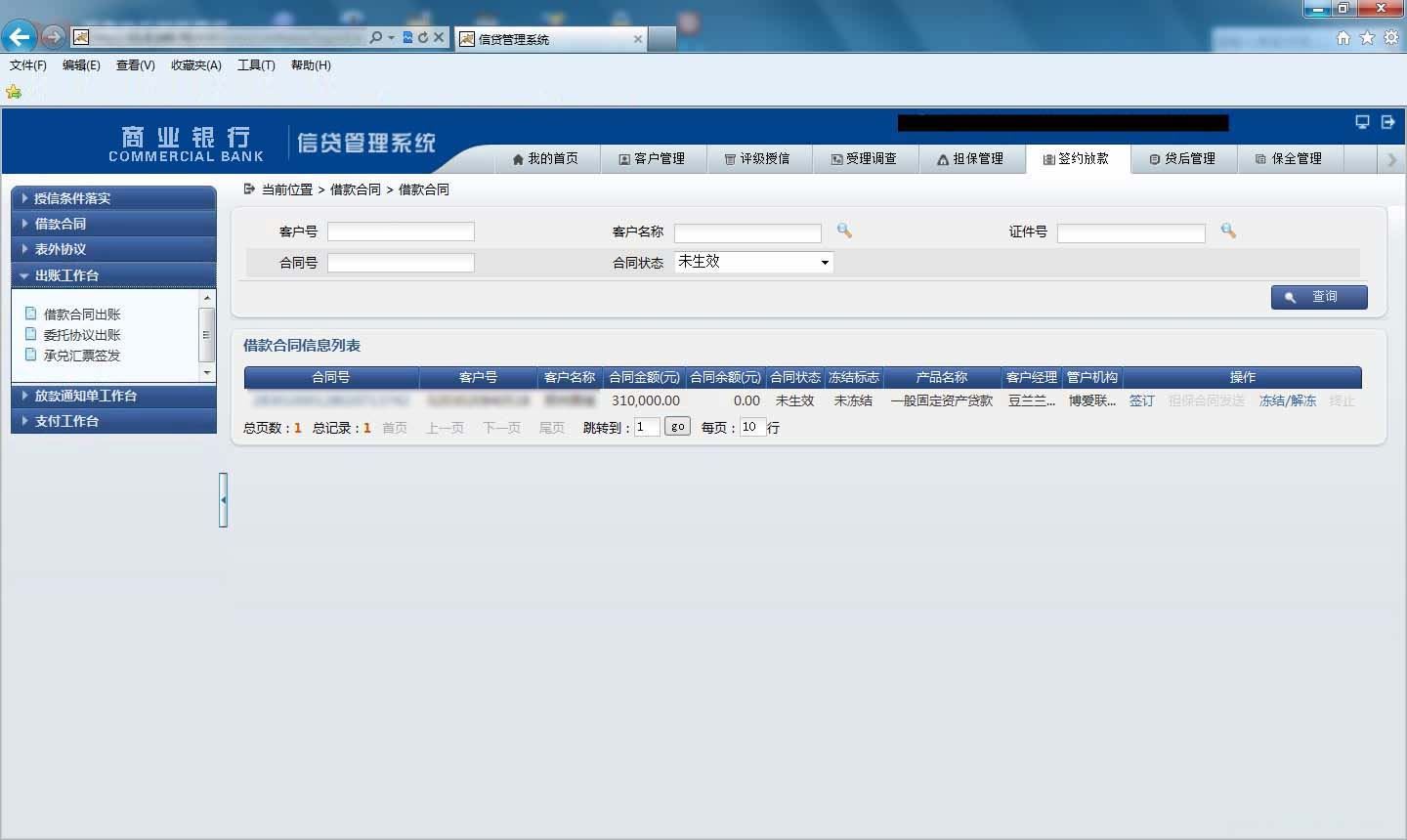This screenshot has height=840, width=1407.
Task: Open the 文件(F) menu
Action: [x=28, y=65]
